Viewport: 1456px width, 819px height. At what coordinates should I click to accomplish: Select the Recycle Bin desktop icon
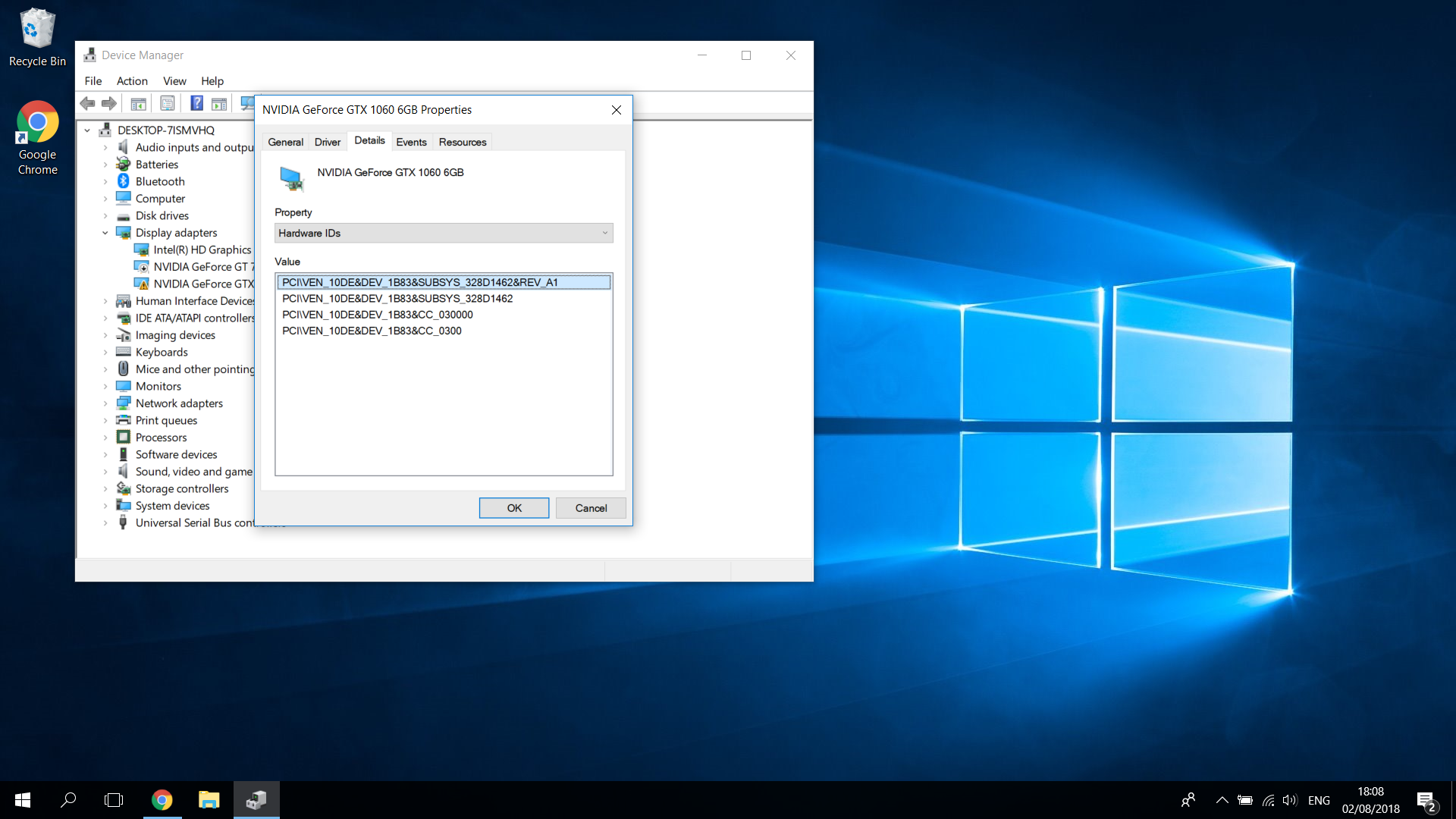coord(37,37)
